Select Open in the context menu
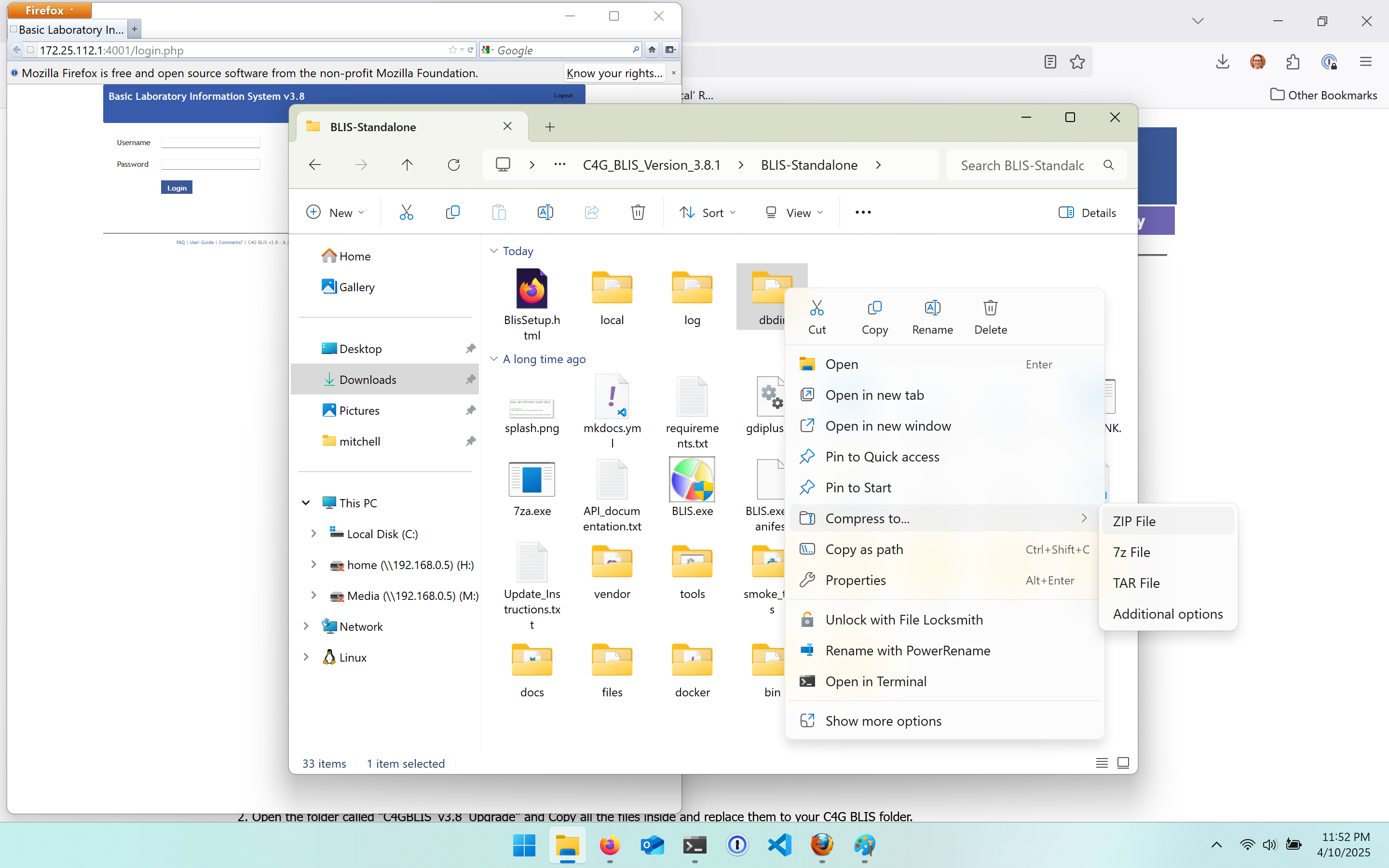 click(944, 364)
